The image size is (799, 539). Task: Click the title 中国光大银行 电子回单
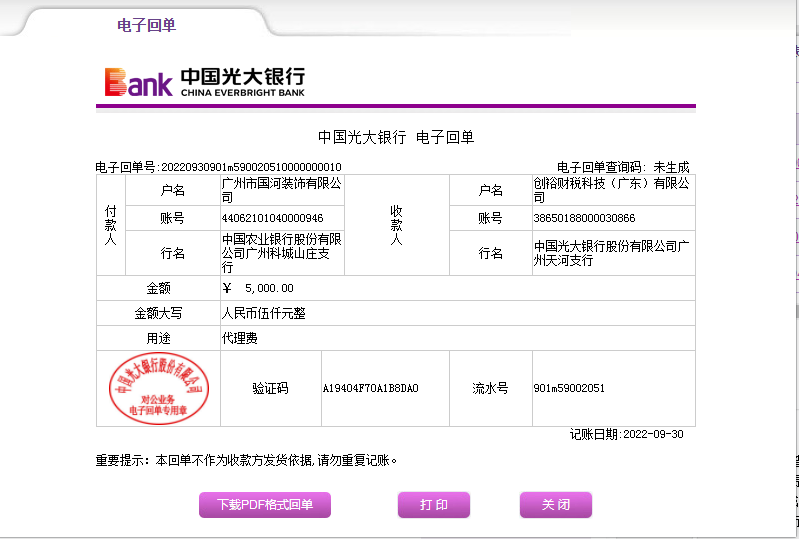click(x=396, y=137)
